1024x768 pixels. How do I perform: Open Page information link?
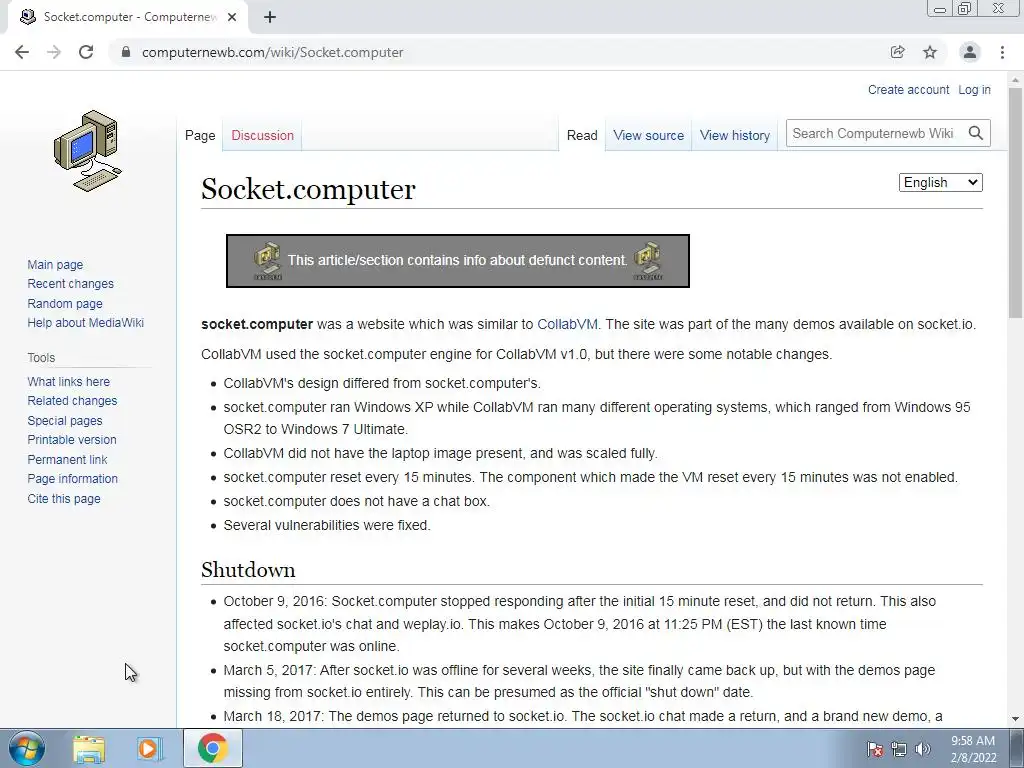(x=72, y=479)
